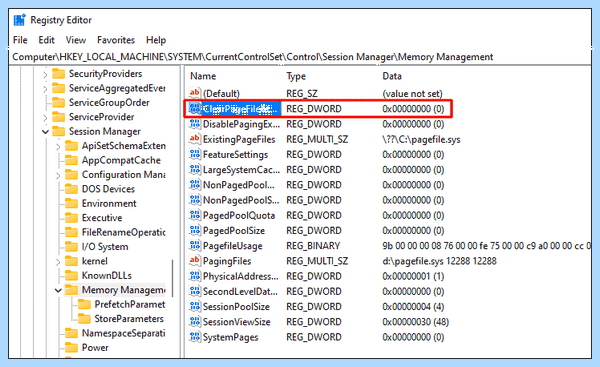
Task: Open the Edit menu
Action: [46, 40]
